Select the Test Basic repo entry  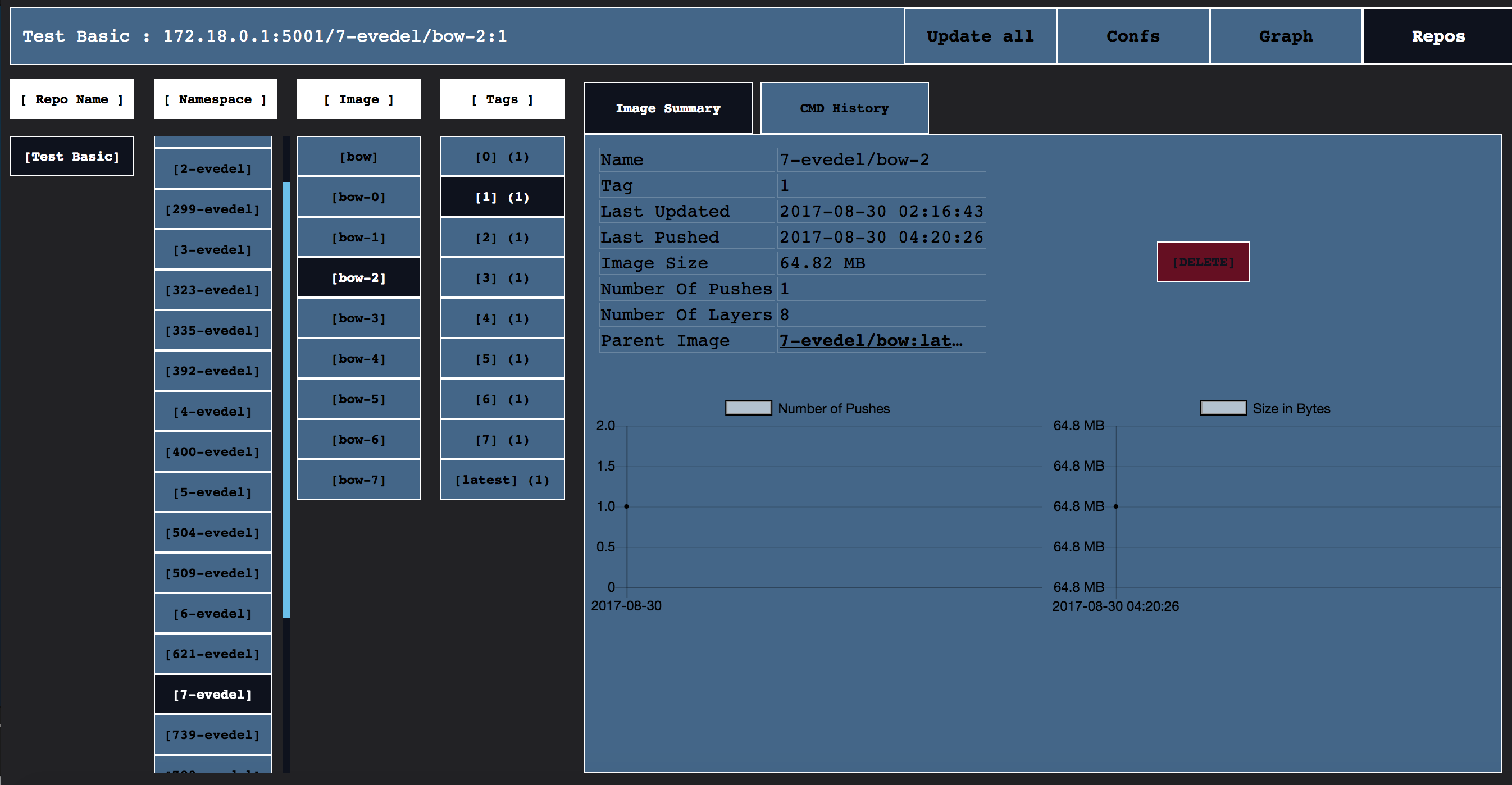pyautogui.click(x=71, y=156)
